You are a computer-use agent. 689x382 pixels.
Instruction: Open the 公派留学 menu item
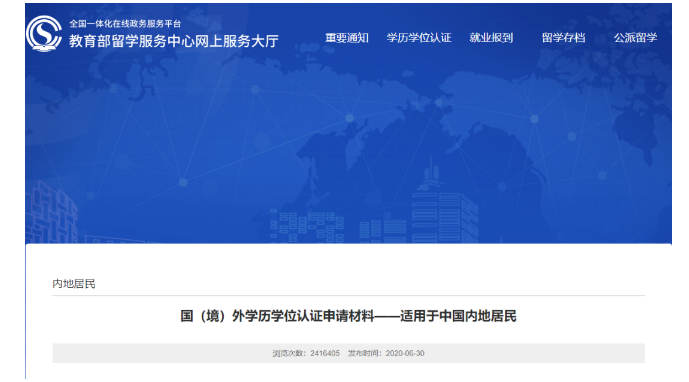(x=635, y=38)
